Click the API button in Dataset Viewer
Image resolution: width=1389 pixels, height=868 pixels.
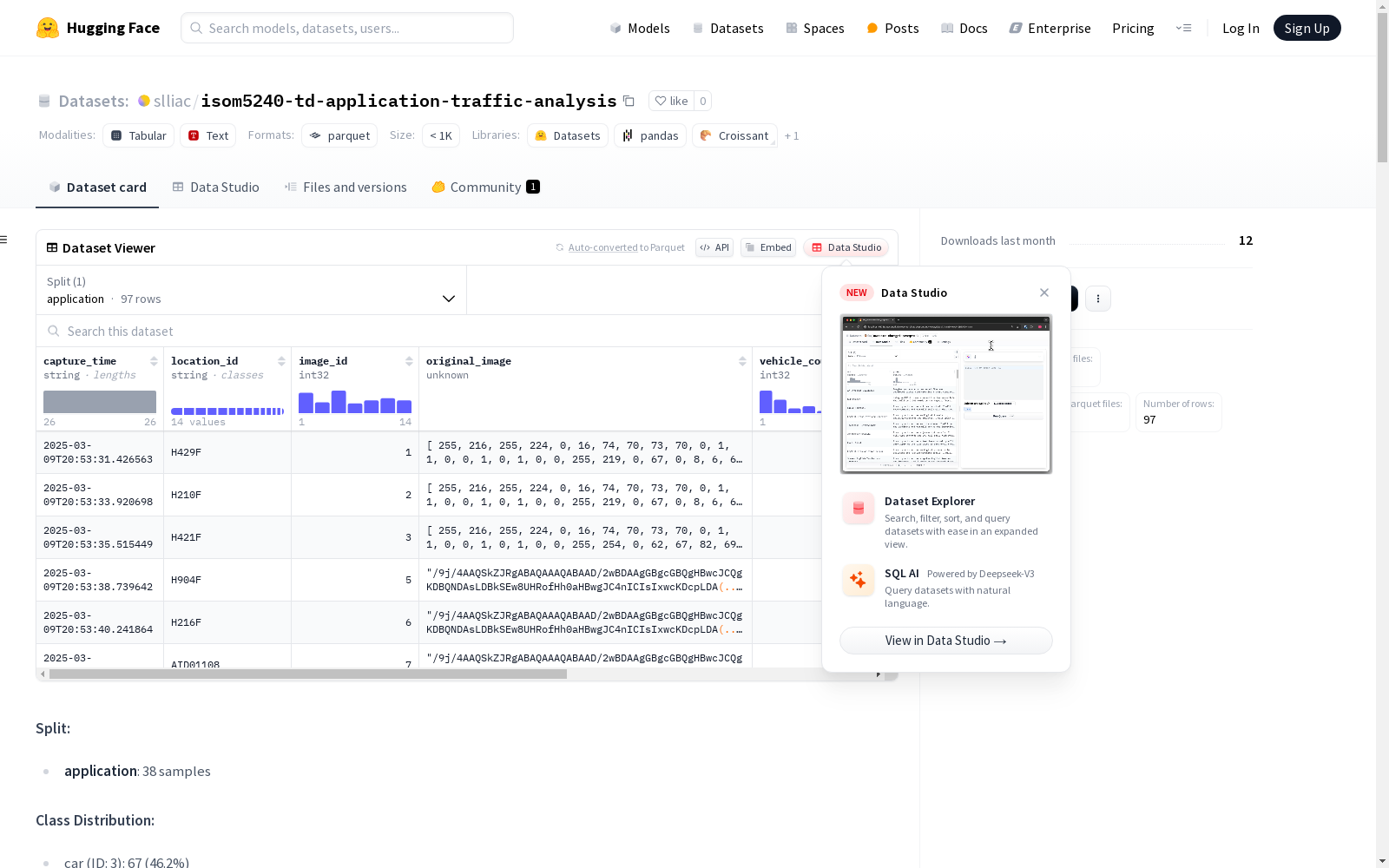pos(714,247)
